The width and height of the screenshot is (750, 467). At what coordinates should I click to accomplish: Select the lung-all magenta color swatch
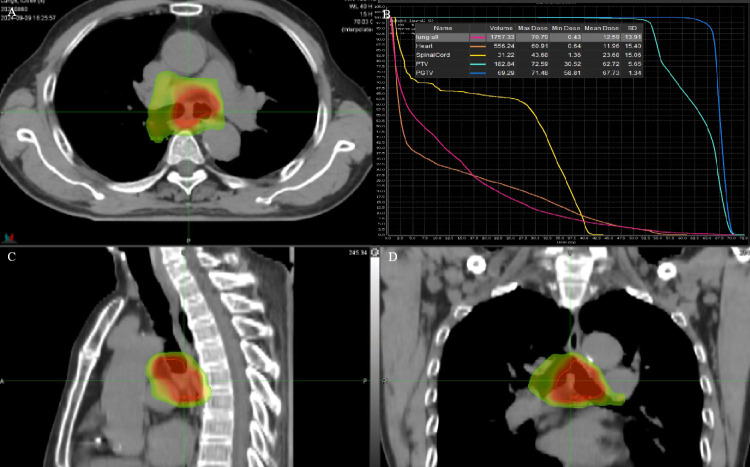[x=477, y=37]
